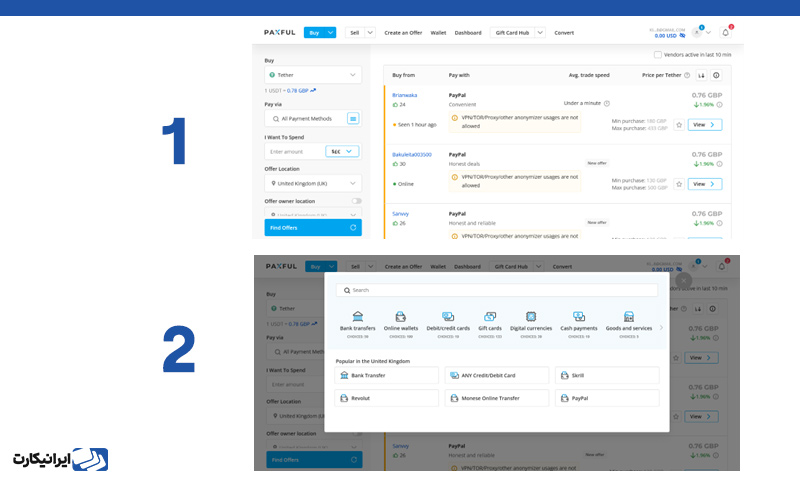
Task: Go to Dashboard in the upper navbar
Action: pyautogui.click(x=468, y=33)
